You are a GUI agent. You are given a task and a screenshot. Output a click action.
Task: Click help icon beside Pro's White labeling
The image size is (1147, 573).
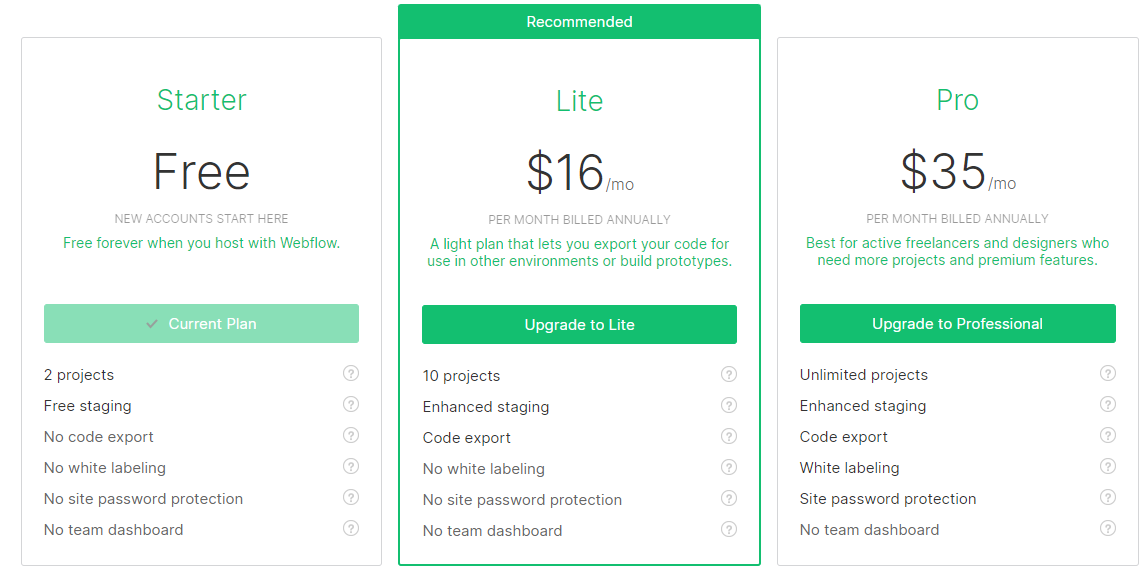tap(1108, 466)
